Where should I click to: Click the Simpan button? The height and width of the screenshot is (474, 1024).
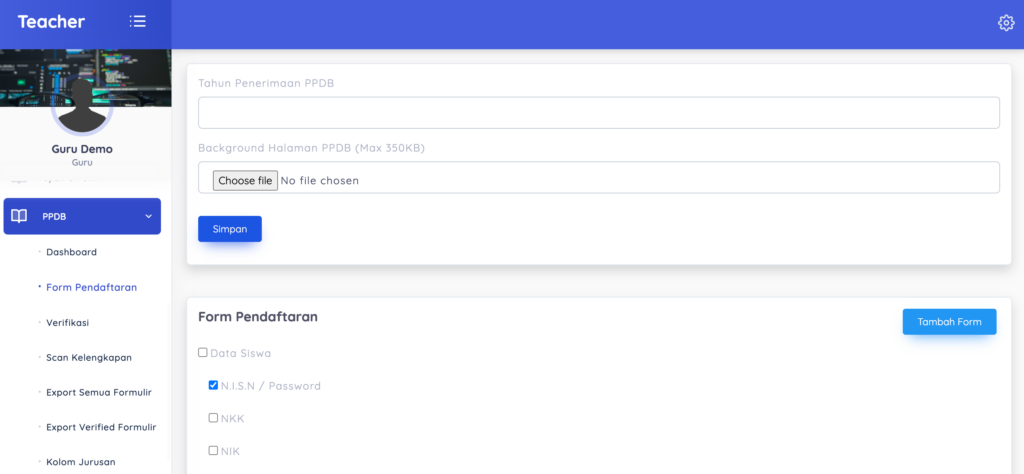(x=230, y=229)
